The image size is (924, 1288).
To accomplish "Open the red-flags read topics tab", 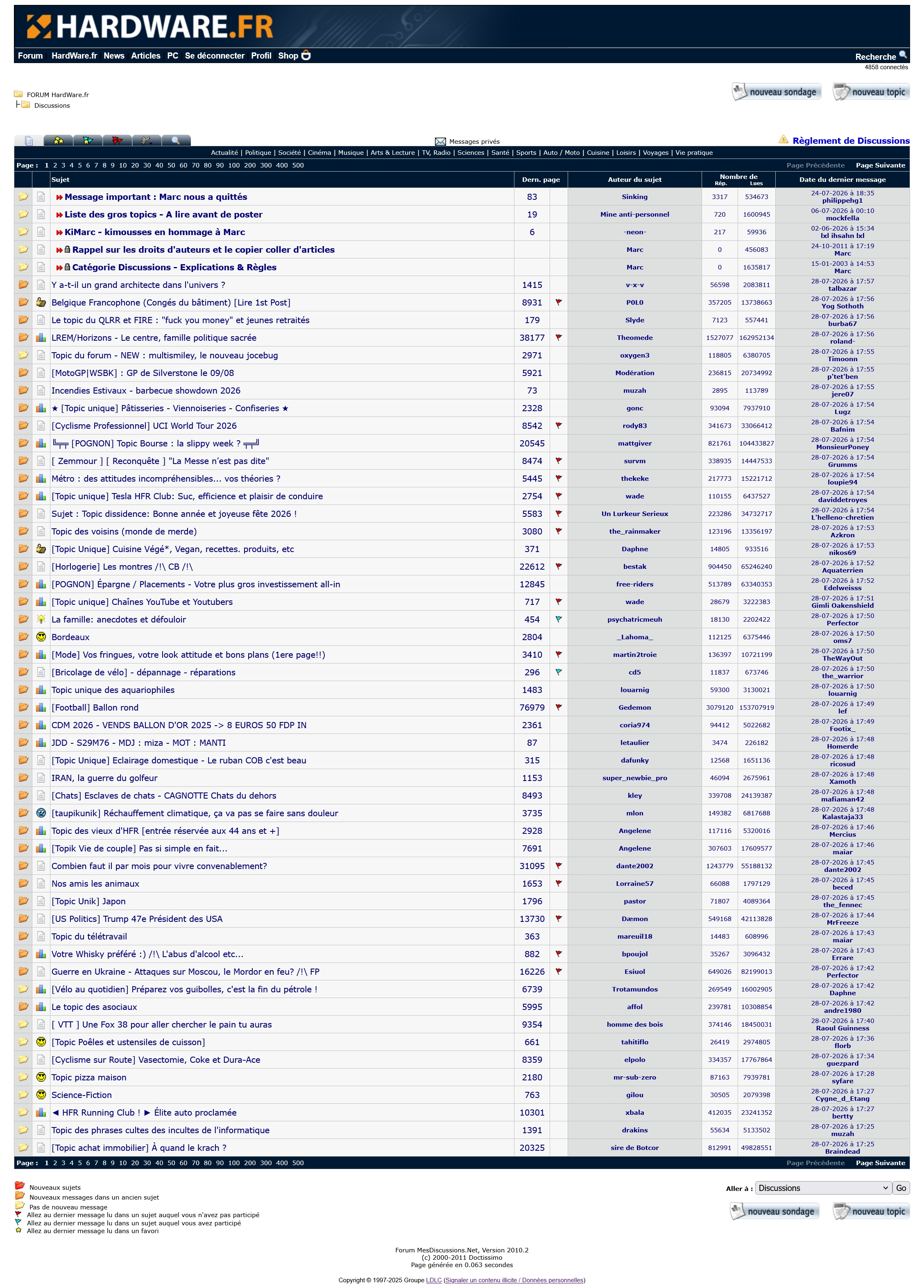I will tap(117, 140).
